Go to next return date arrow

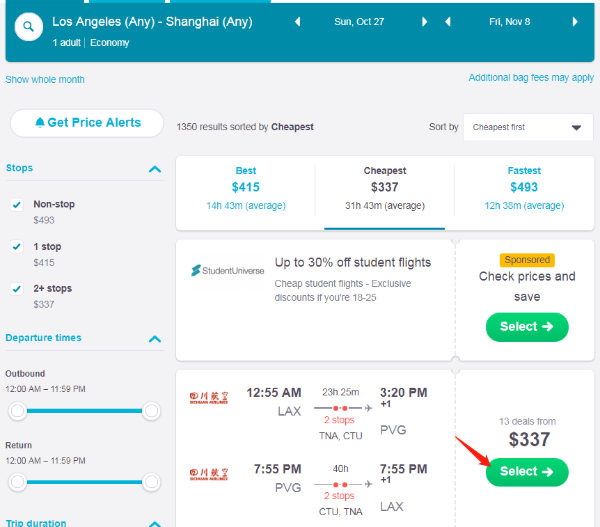coord(575,21)
